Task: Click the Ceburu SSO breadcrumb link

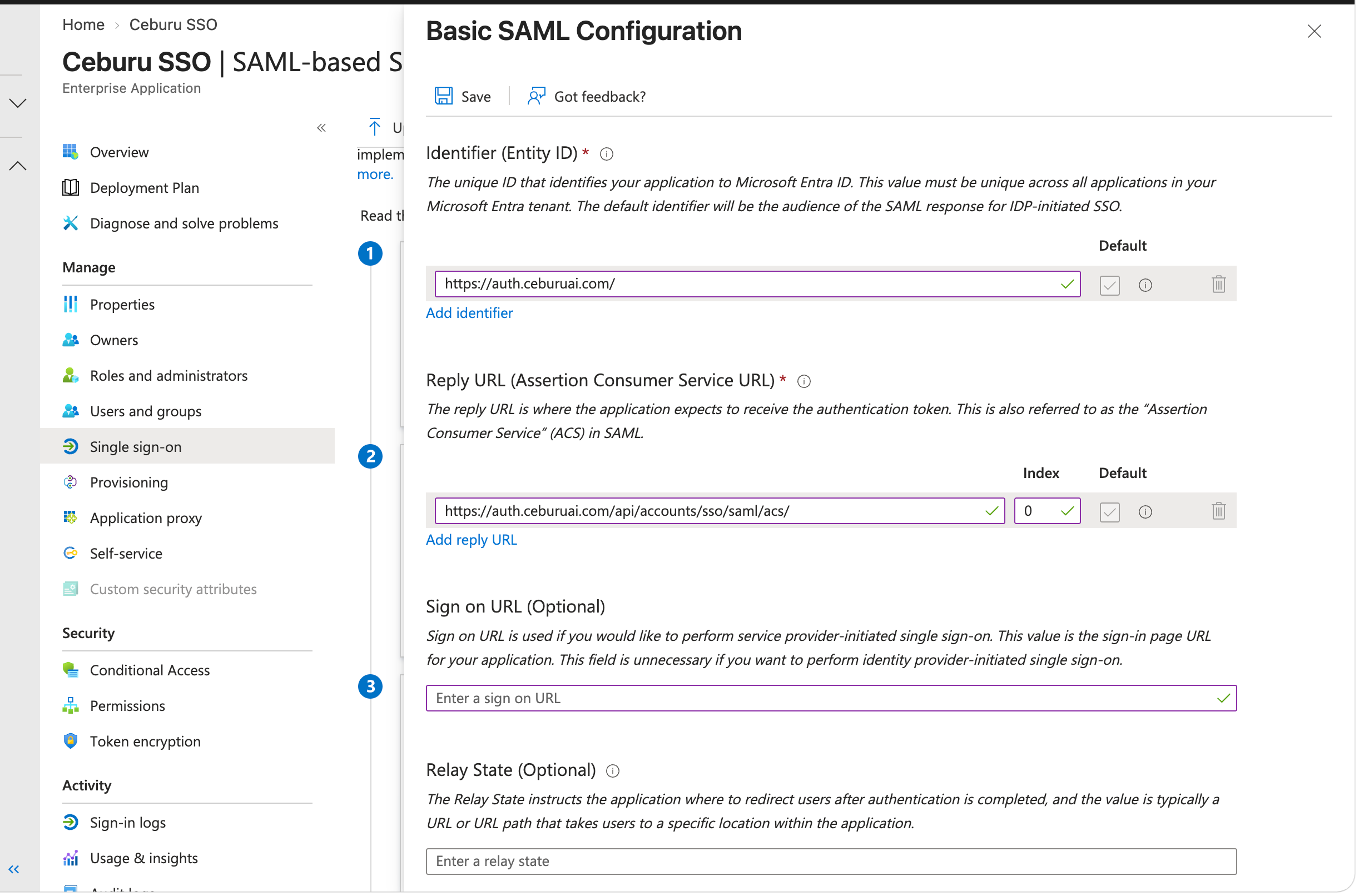Action: tap(173, 24)
